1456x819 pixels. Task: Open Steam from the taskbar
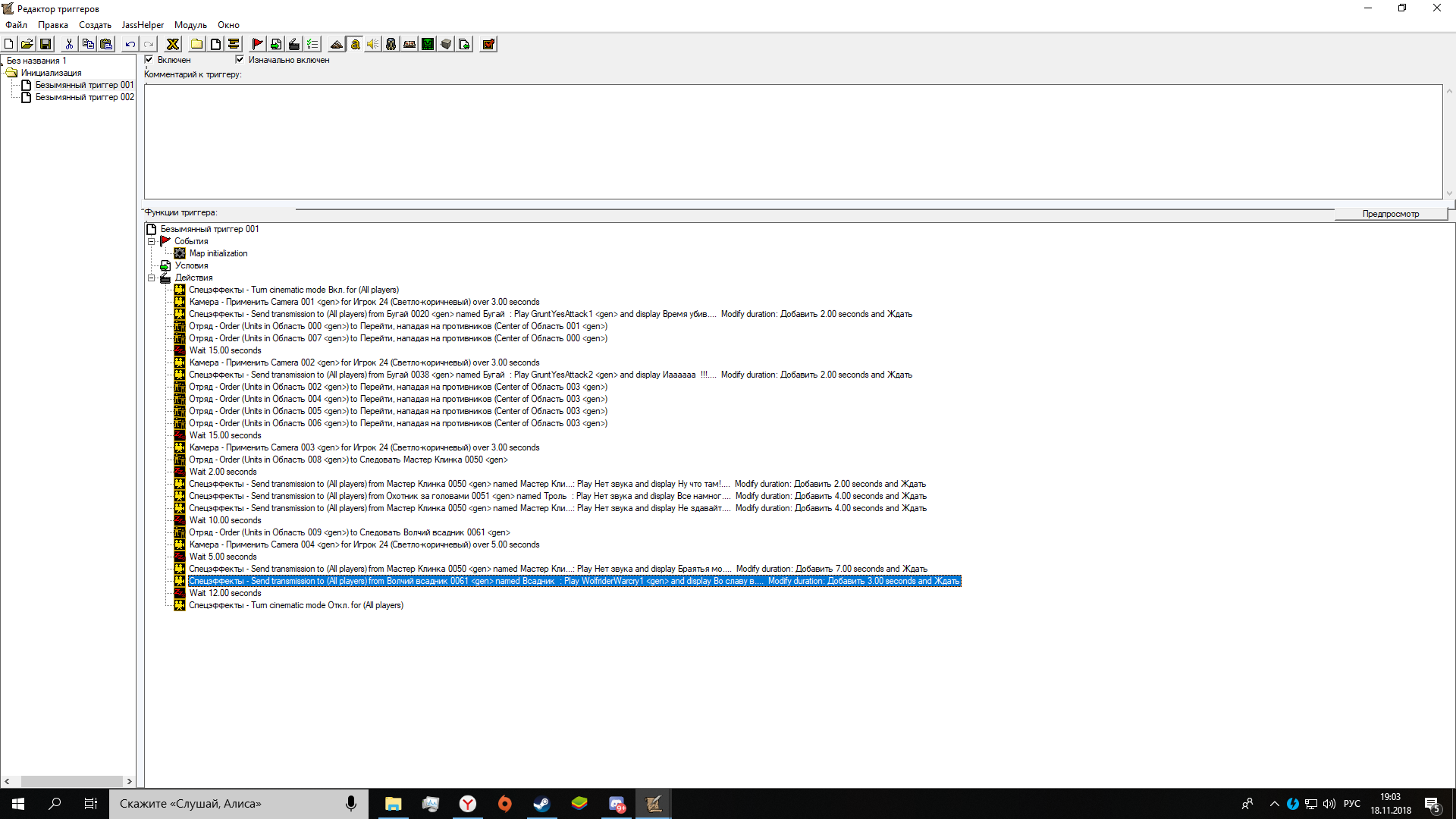[x=541, y=804]
